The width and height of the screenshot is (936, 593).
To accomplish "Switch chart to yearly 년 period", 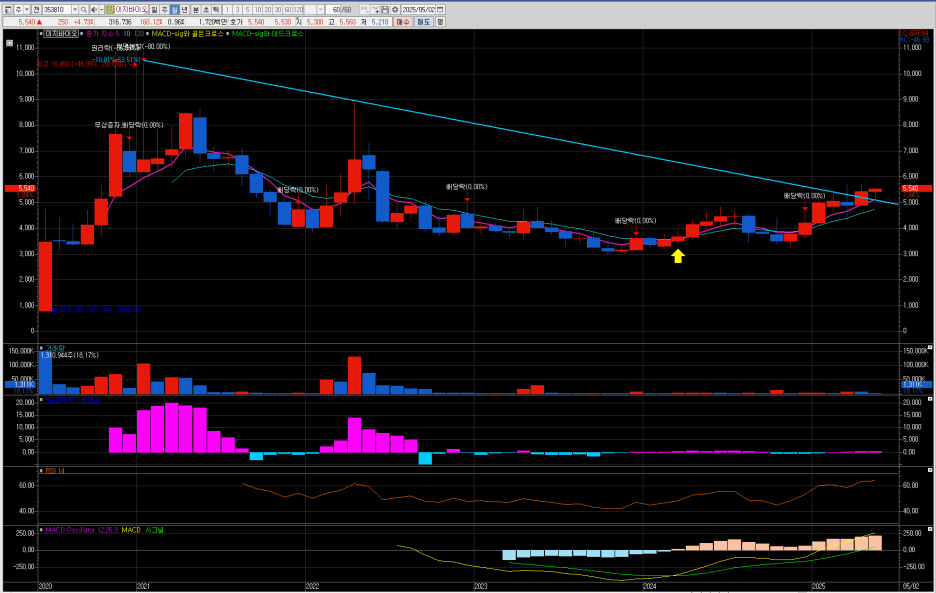I will click(184, 10).
